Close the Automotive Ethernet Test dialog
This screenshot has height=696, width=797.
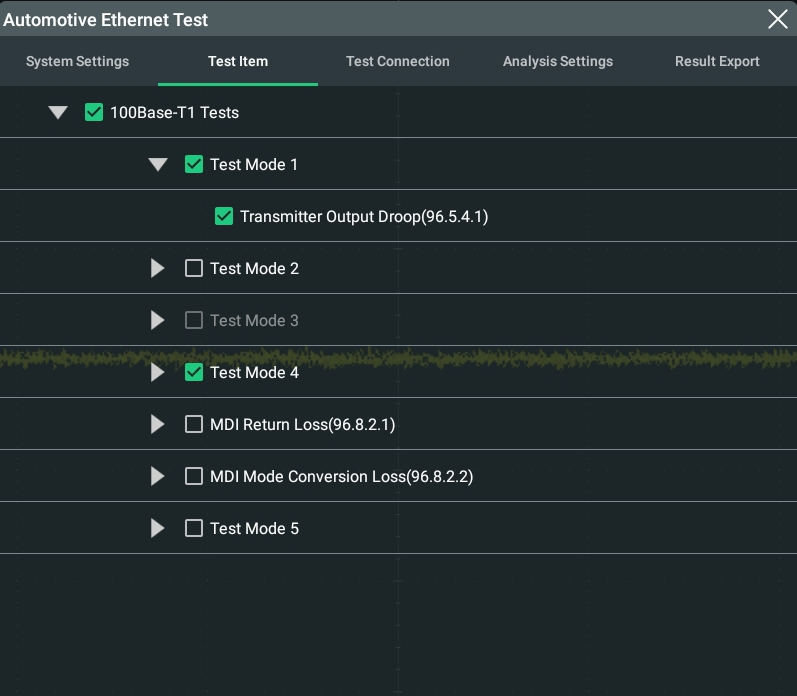(x=777, y=19)
